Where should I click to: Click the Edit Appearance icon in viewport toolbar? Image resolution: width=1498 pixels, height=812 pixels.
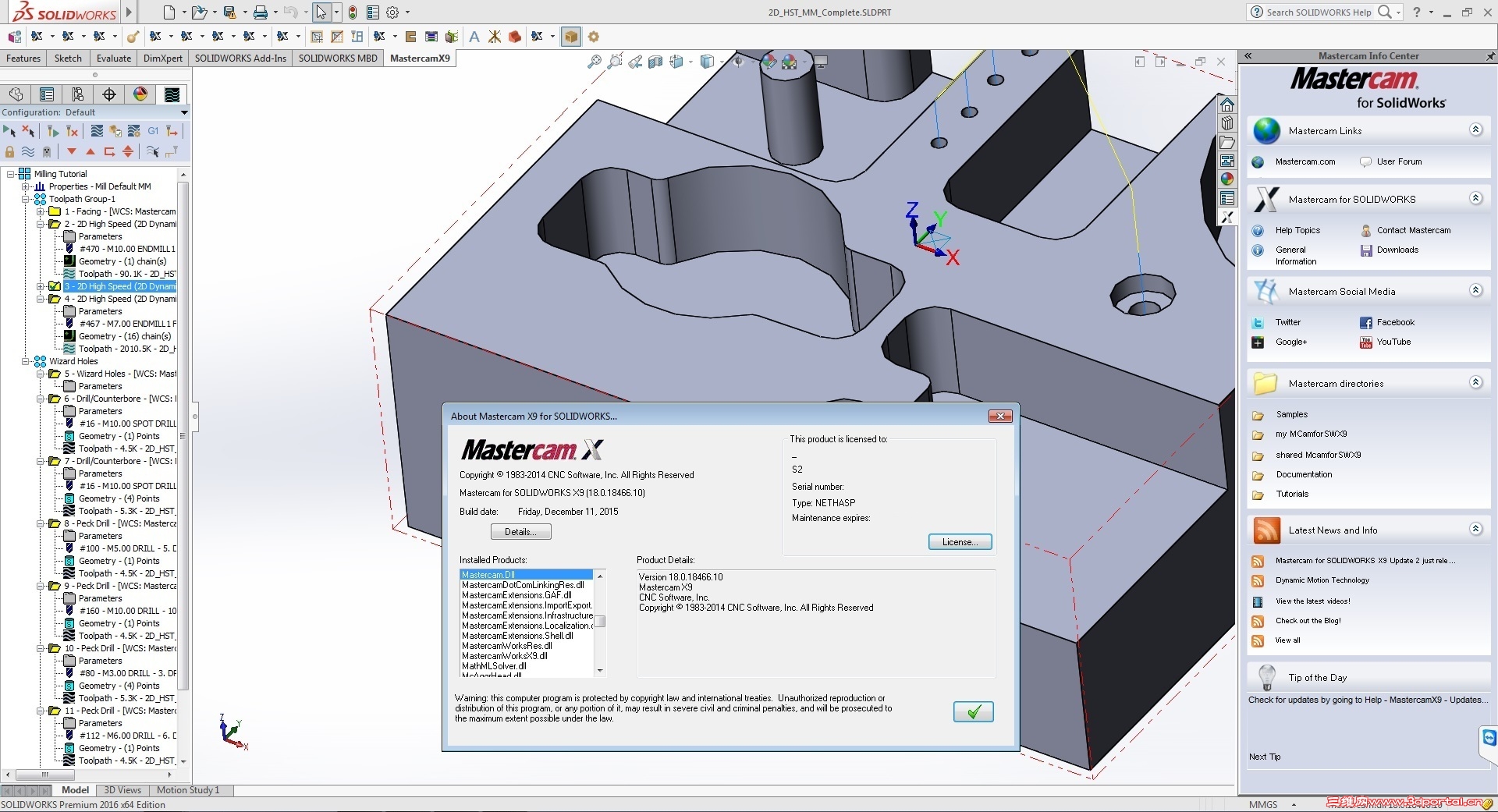click(x=770, y=62)
